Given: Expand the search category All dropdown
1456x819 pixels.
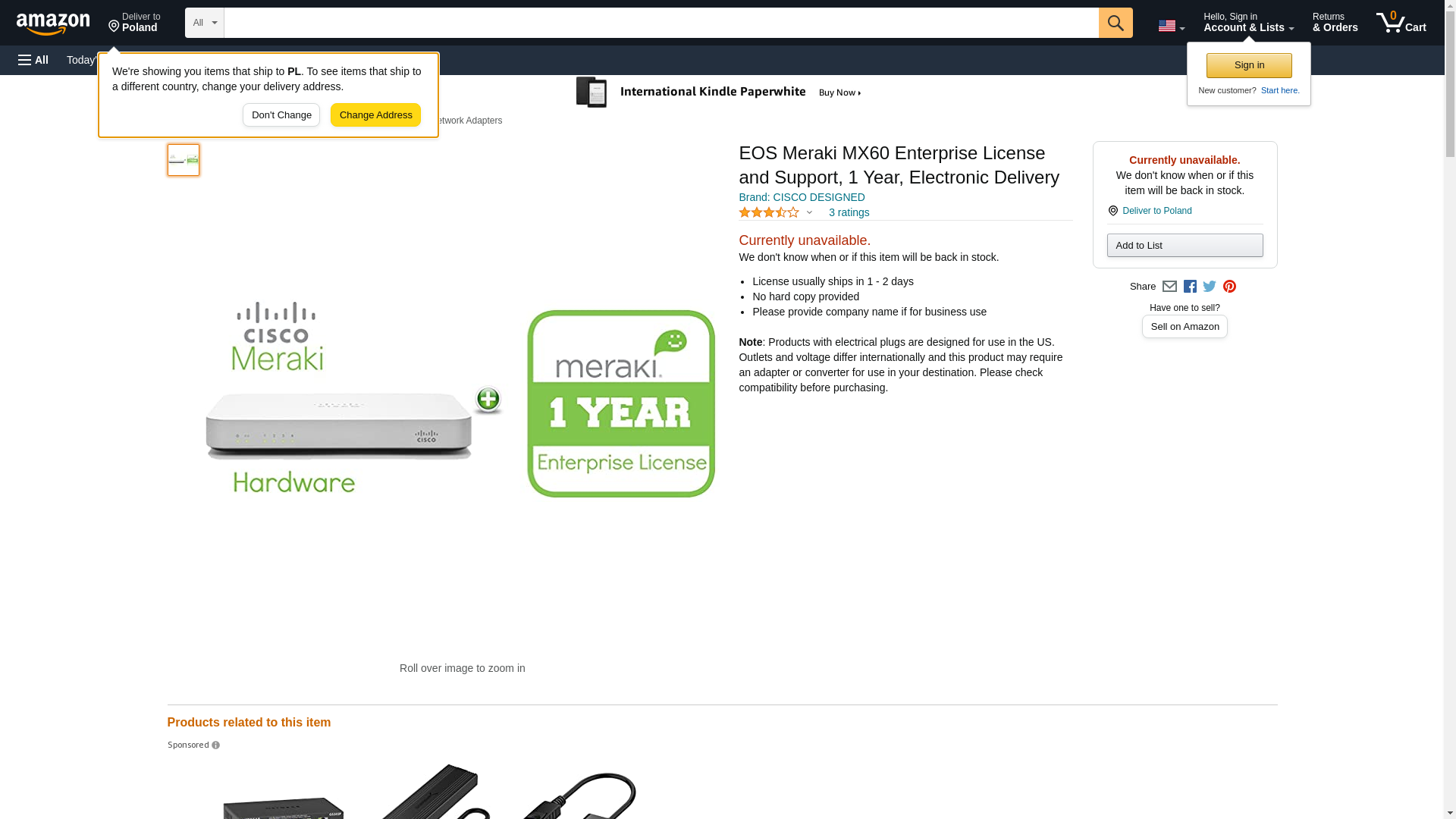Looking at the screenshot, I should pyautogui.click(x=205, y=23).
